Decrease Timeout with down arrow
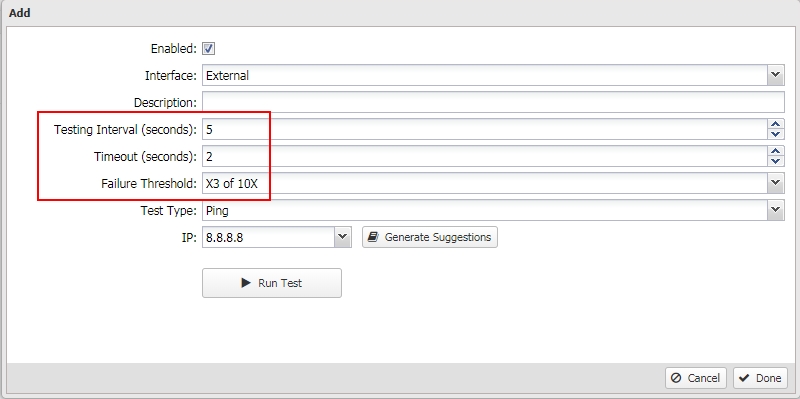Image resolution: width=800 pixels, height=399 pixels. [x=776, y=161]
